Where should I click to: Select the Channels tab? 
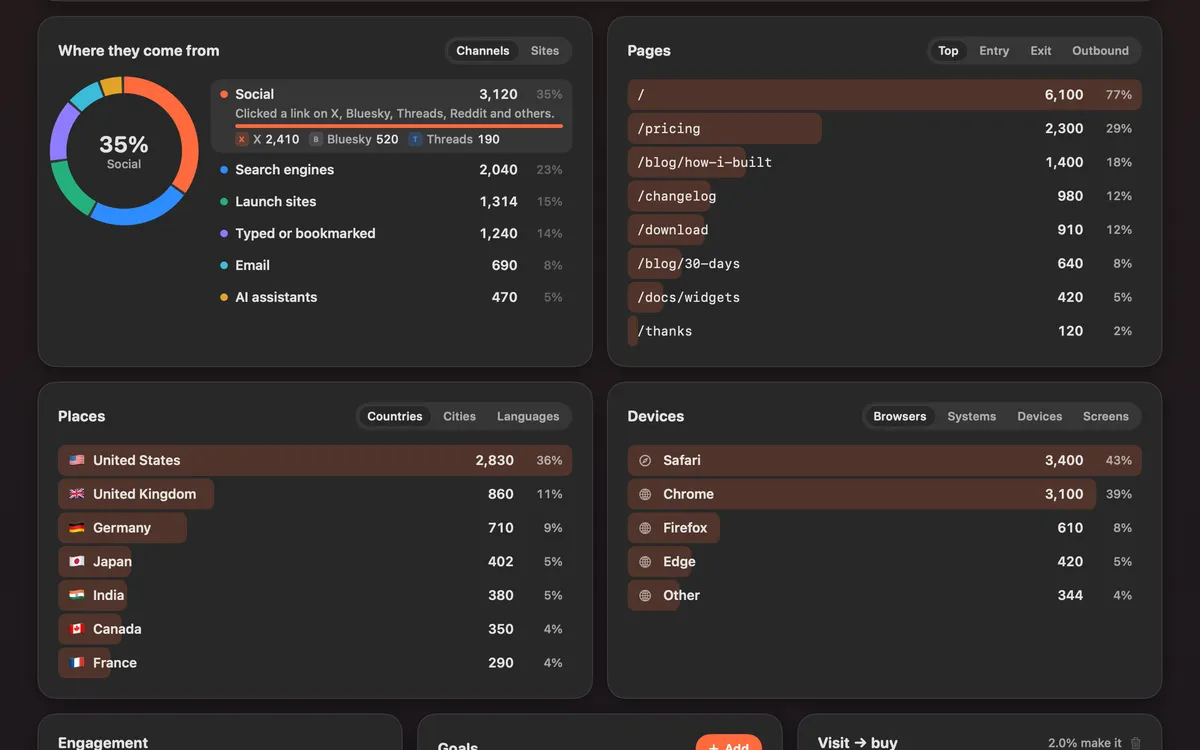[483, 51]
